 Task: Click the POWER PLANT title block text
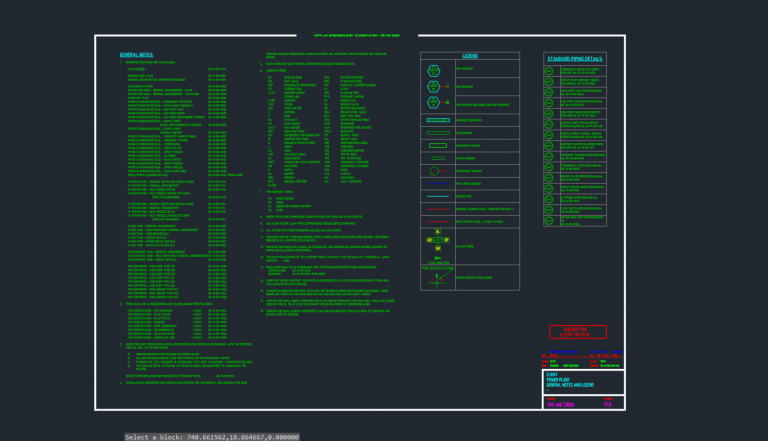coord(557,380)
